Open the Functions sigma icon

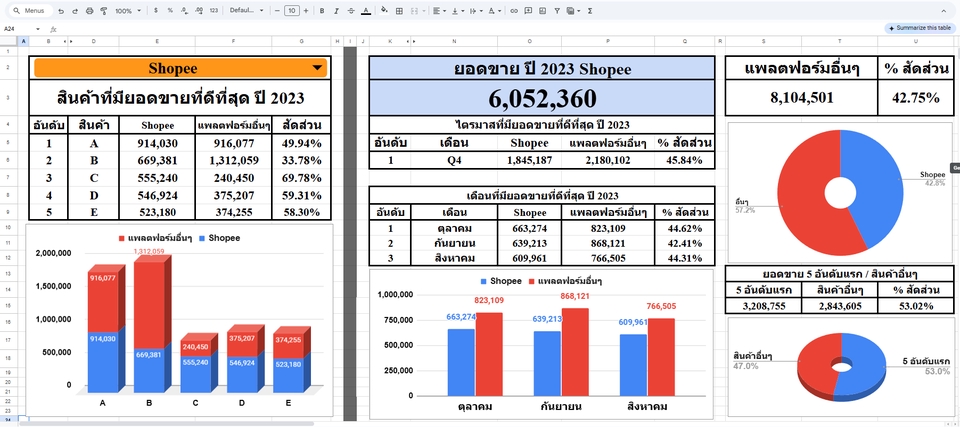(589, 11)
